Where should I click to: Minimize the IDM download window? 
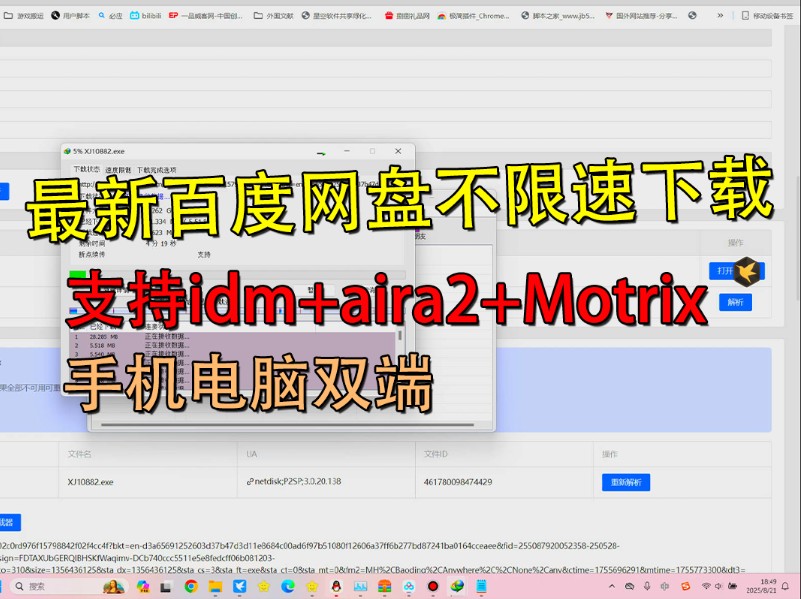(347, 151)
